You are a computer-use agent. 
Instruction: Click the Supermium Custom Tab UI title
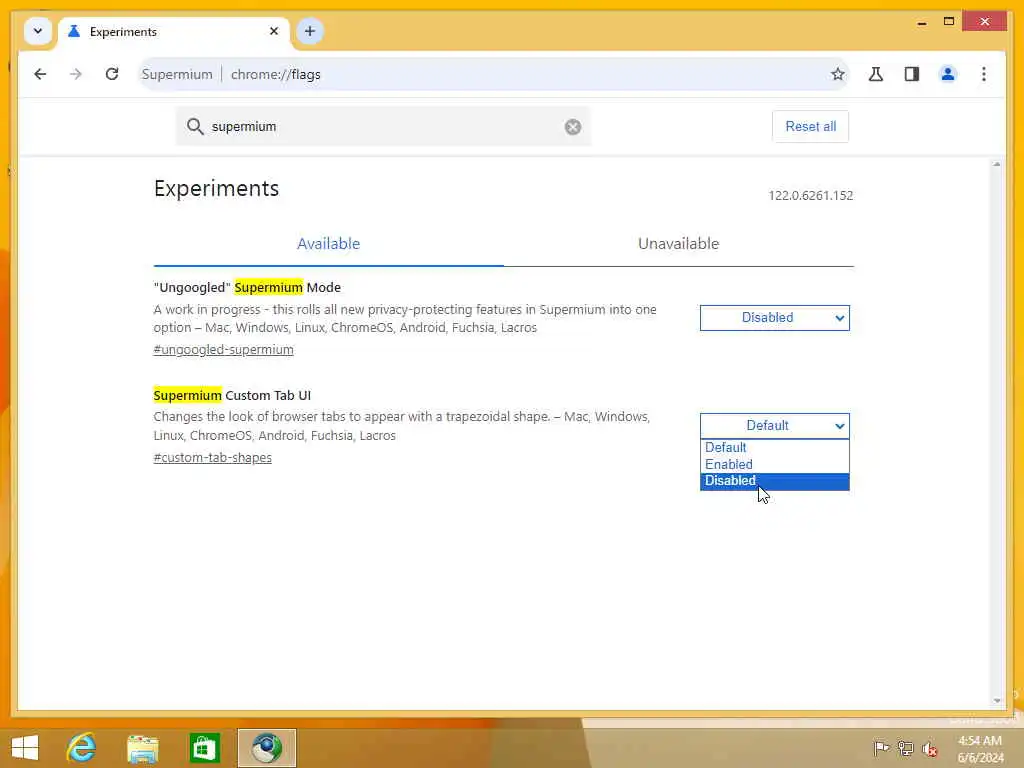pos(232,395)
